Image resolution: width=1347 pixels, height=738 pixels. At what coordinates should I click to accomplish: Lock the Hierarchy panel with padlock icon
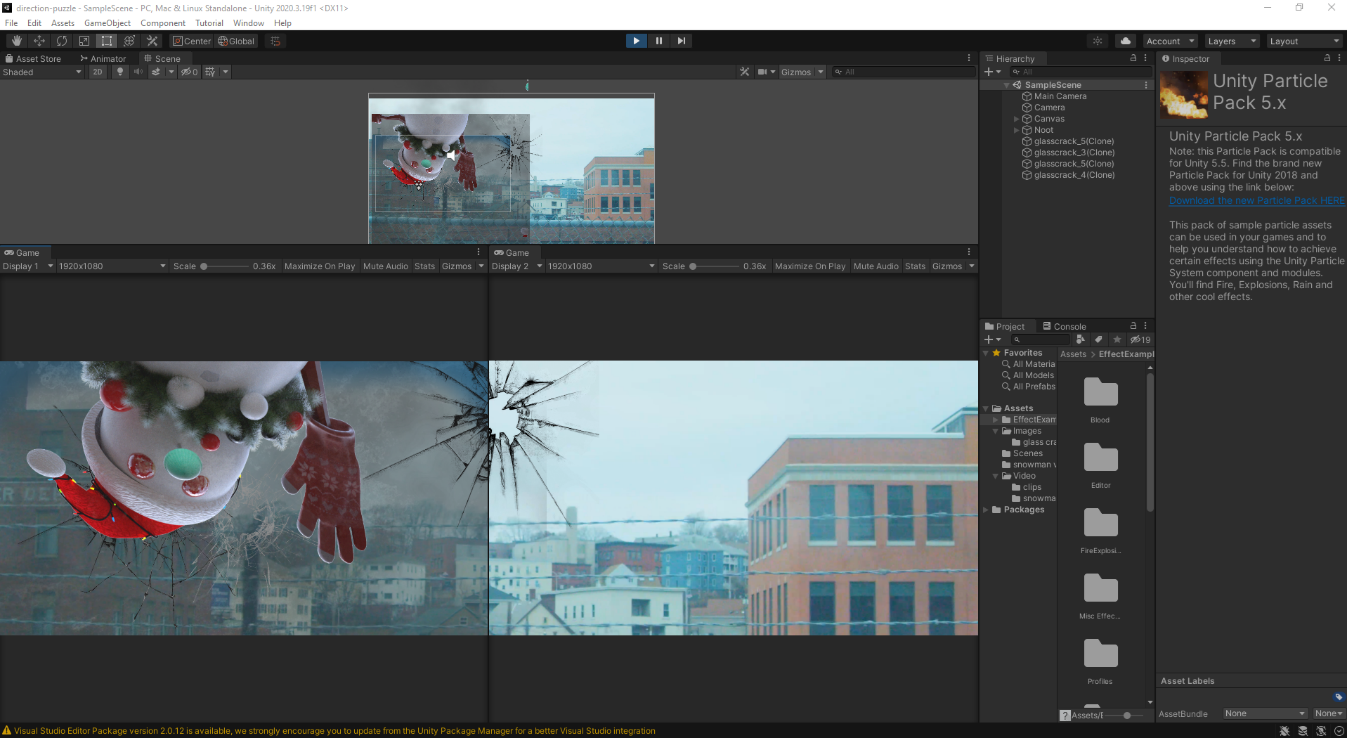coord(1133,59)
